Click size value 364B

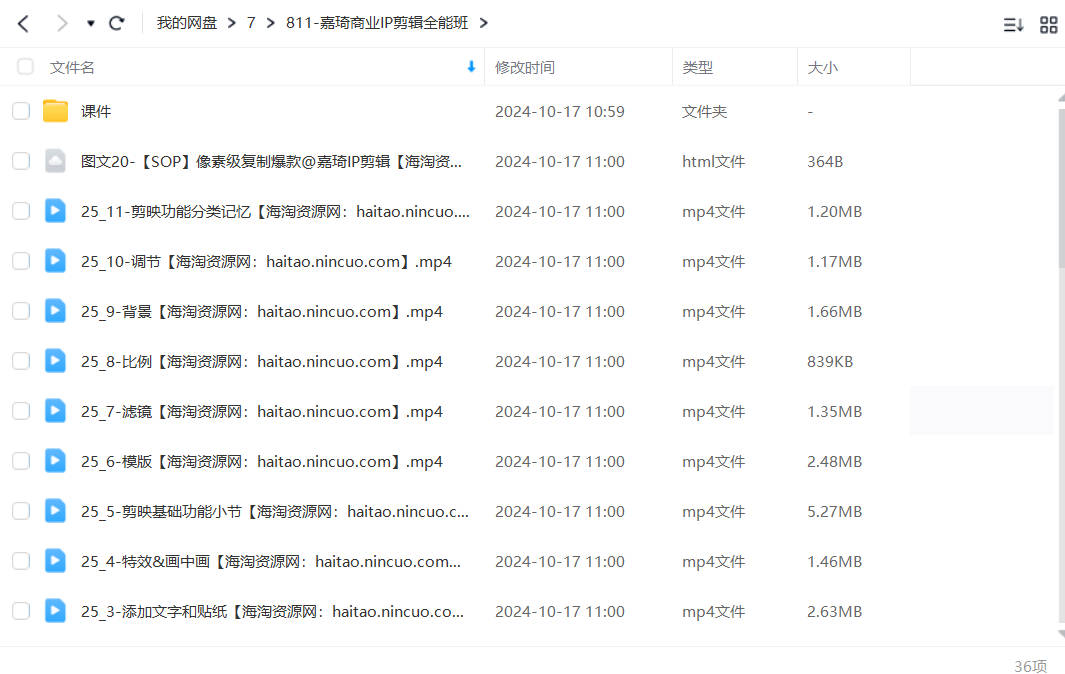click(825, 162)
